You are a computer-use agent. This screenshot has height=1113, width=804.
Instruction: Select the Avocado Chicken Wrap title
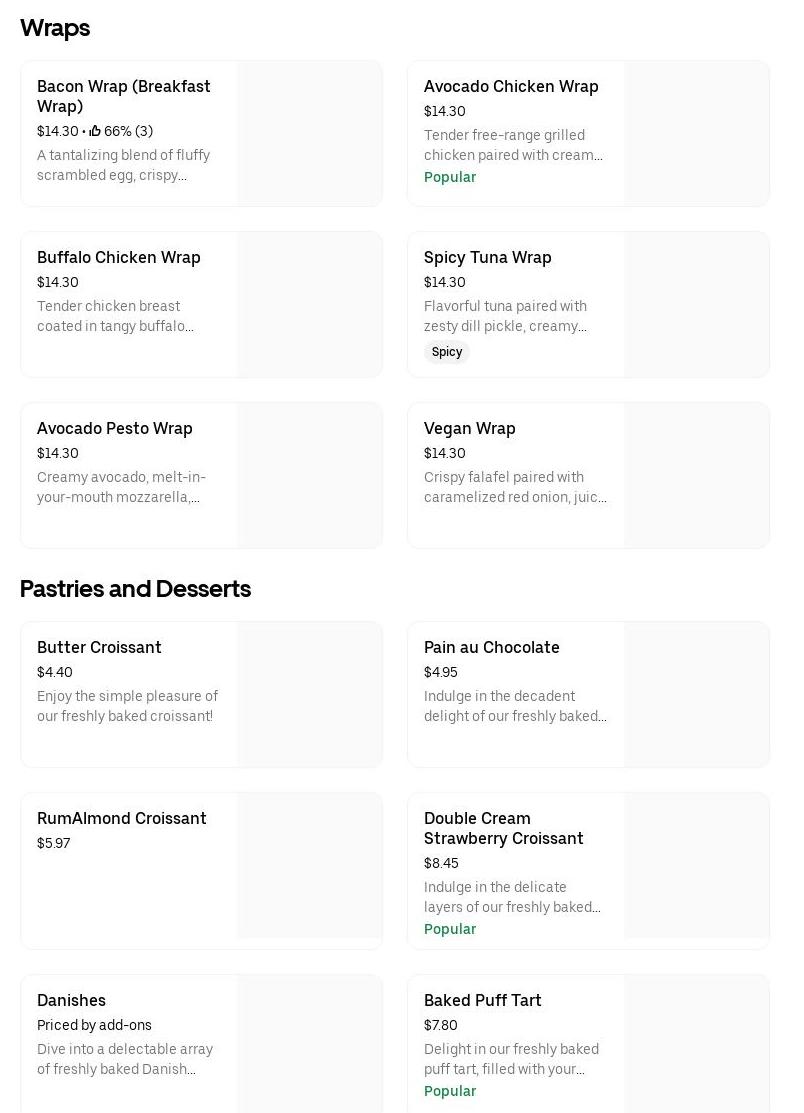(511, 86)
